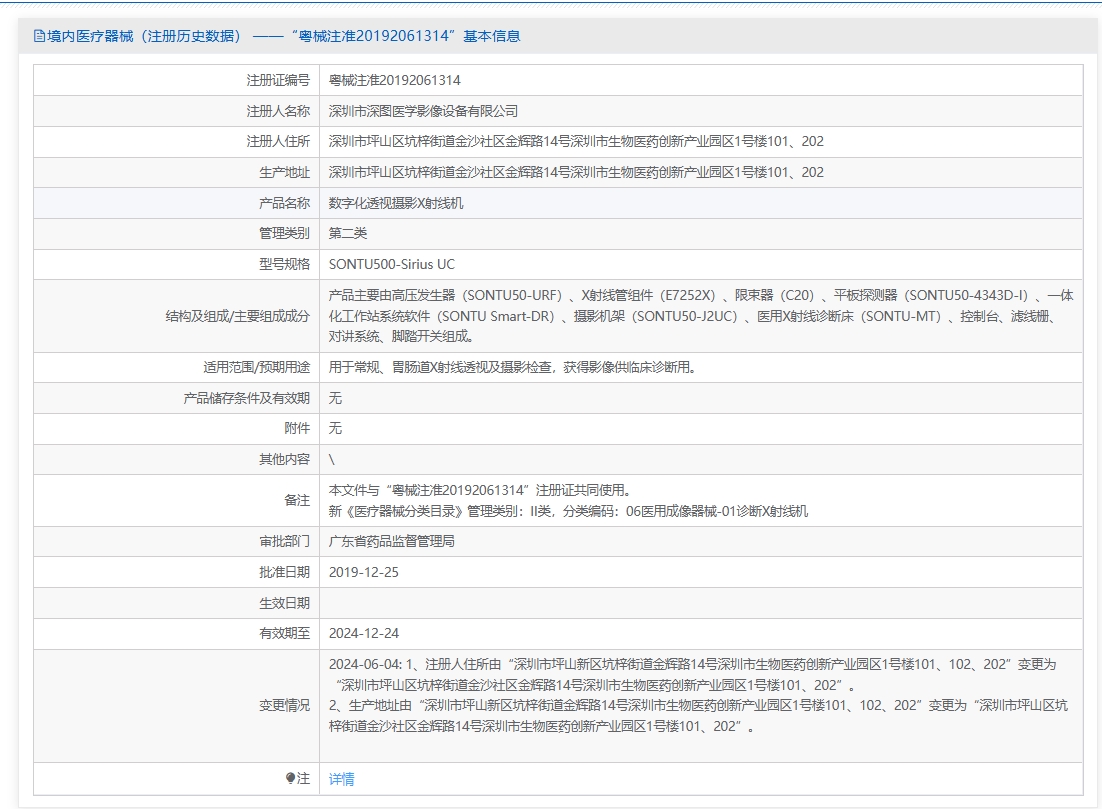Click the 注册证编号 value 粤械注准20192061314
The image size is (1102, 809).
[394, 80]
